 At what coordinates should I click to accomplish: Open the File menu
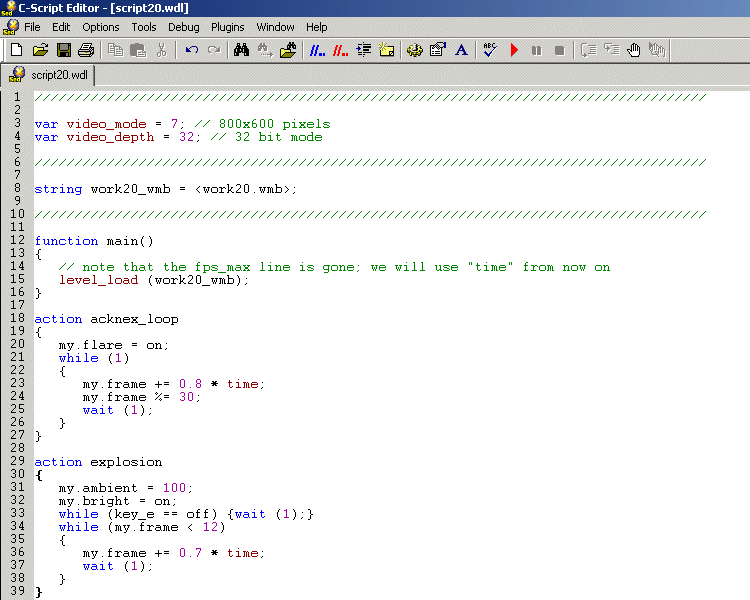pos(32,27)
